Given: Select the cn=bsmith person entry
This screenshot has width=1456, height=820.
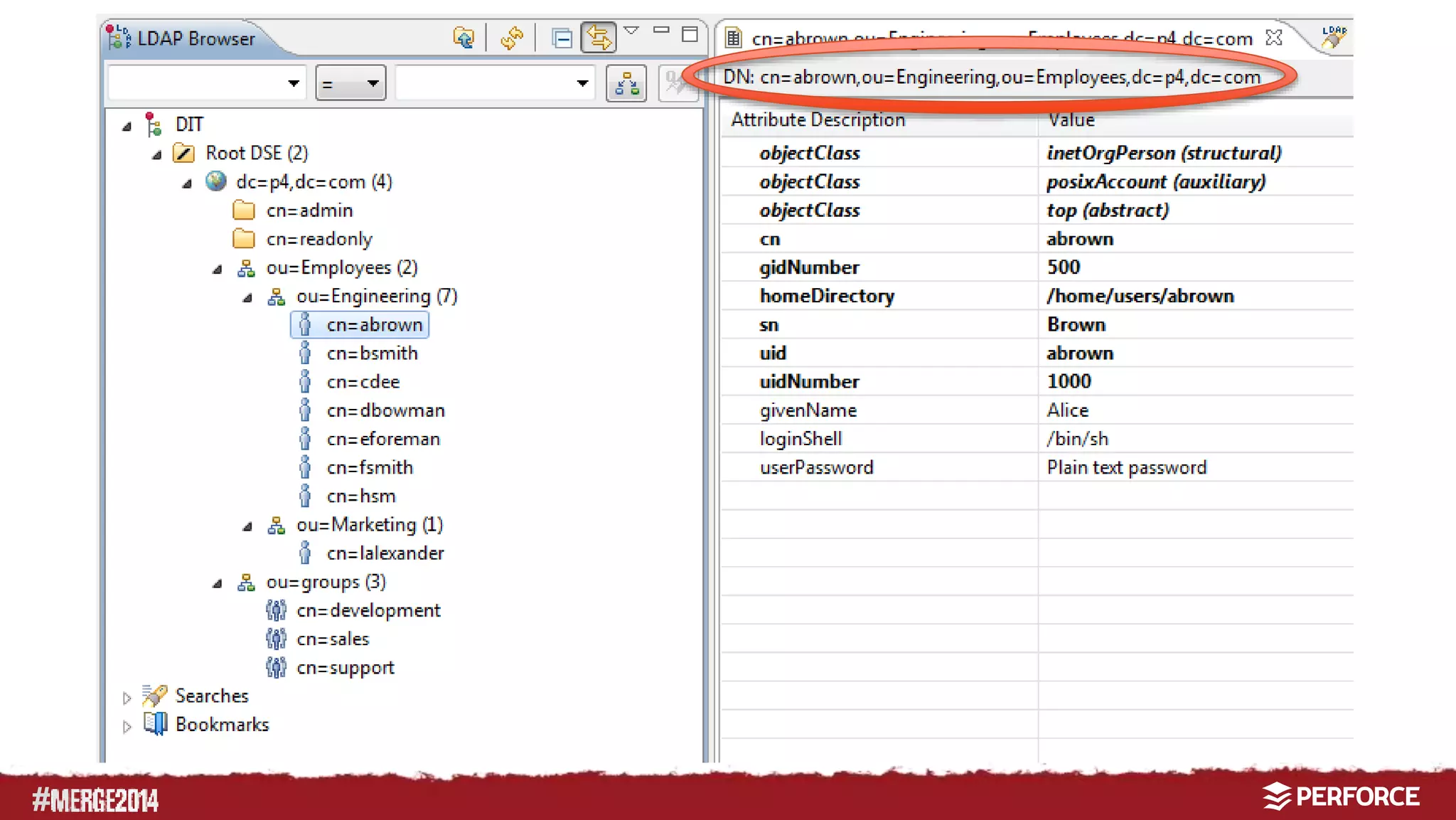Looking at the screenshot, I should pyautogui.click(x=372, y=353).
